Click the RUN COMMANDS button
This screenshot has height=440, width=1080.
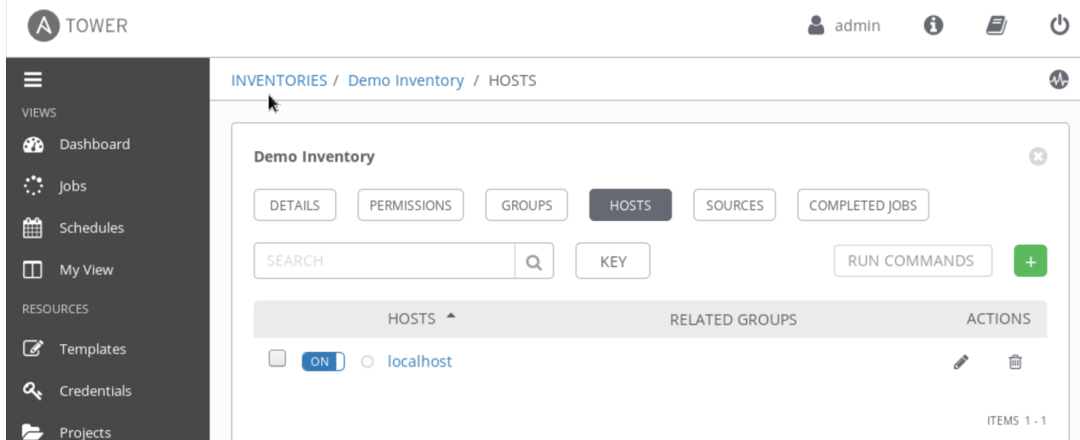click(x=913, y=261)
